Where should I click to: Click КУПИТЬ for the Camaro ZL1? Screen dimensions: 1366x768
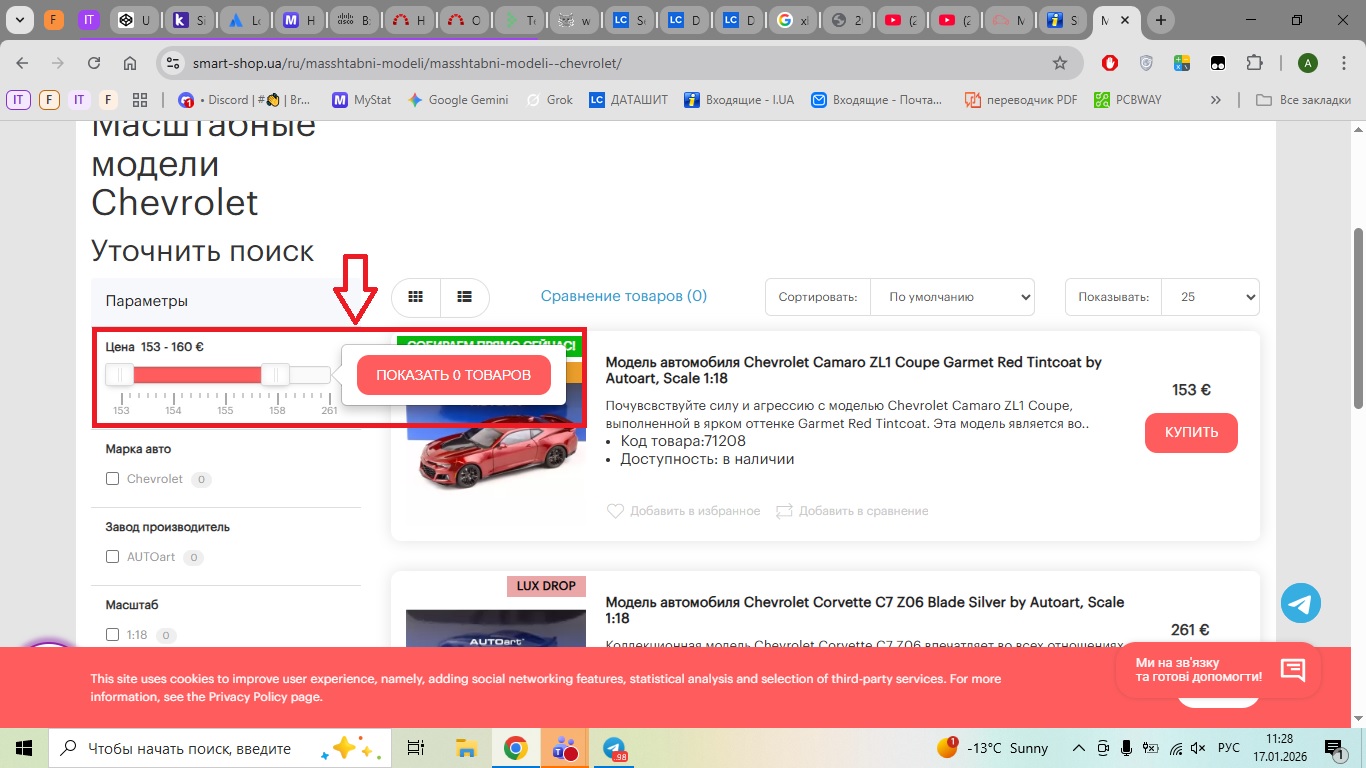click(1191, 432)
